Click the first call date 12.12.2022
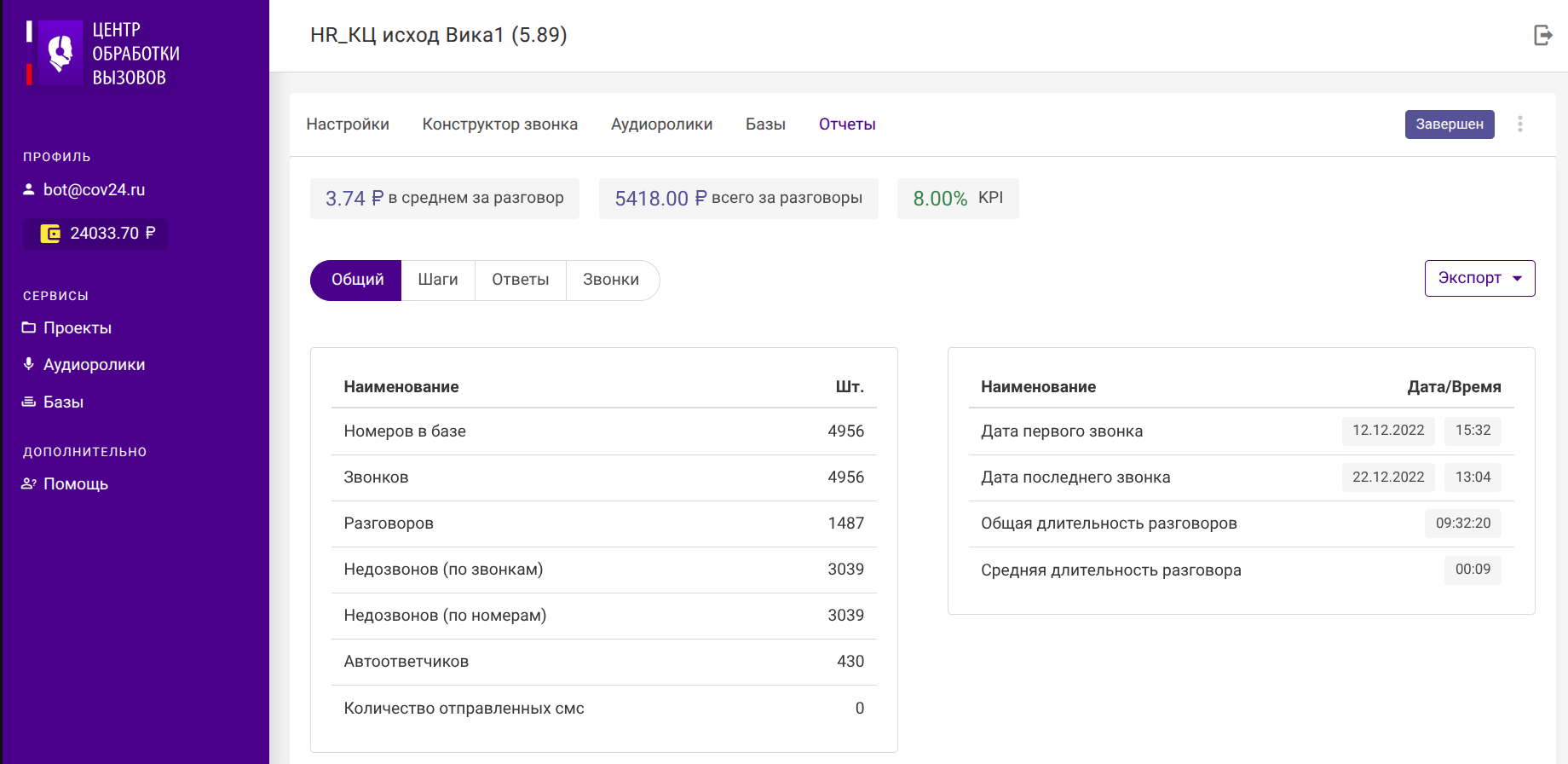The width and height of the screenshot is (1568, 764). 1388,431
